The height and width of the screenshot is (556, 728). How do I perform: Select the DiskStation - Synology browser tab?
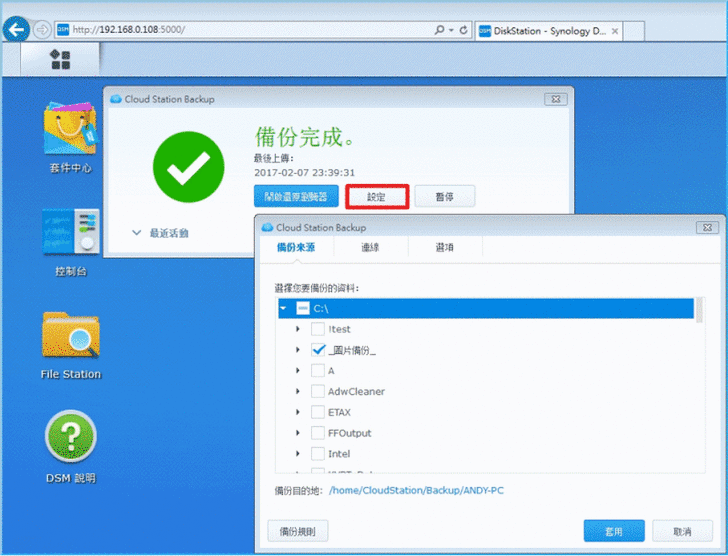coord(549,31)
